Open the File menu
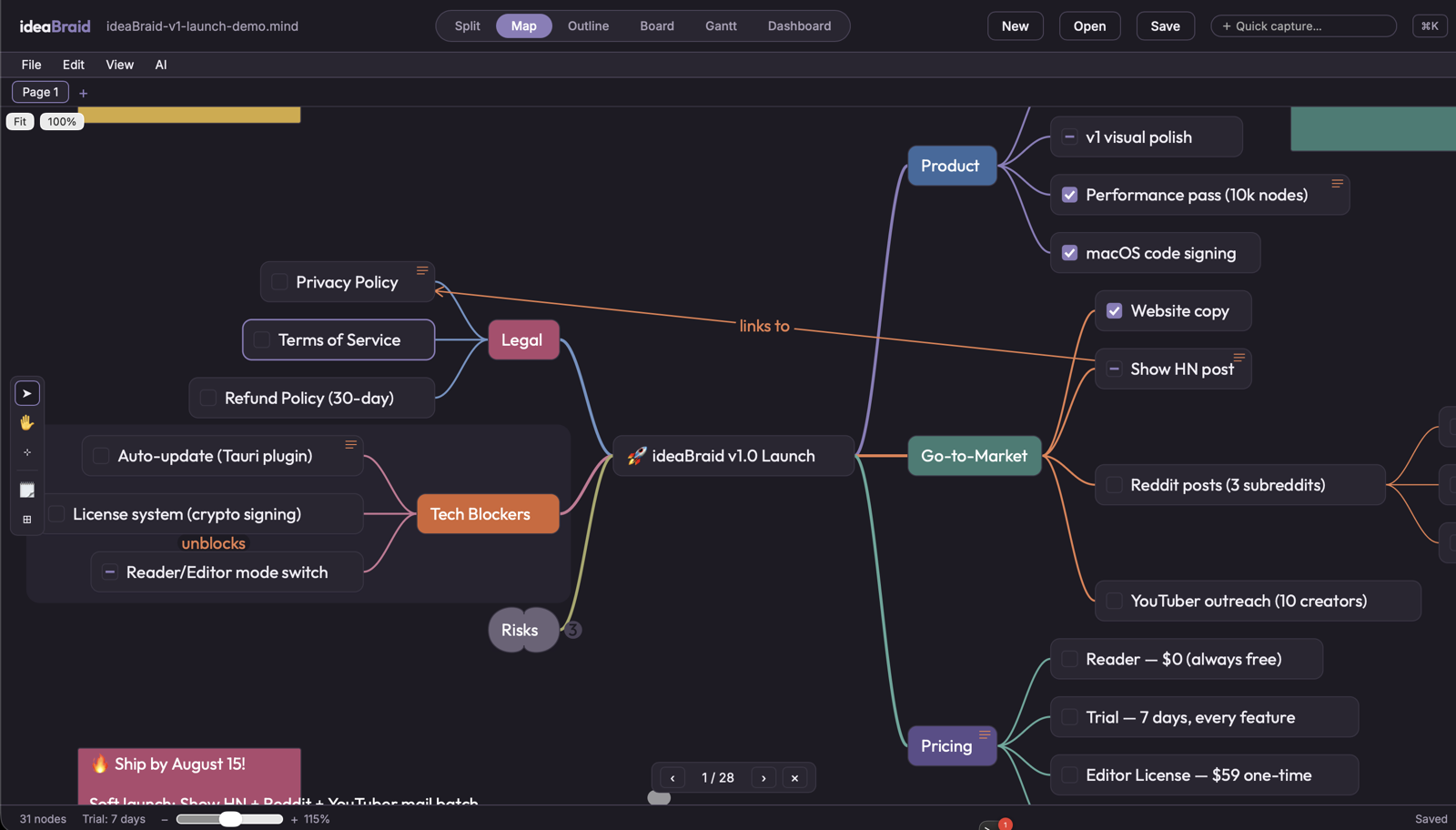The image size is (1456, 830). click(31, 65)
